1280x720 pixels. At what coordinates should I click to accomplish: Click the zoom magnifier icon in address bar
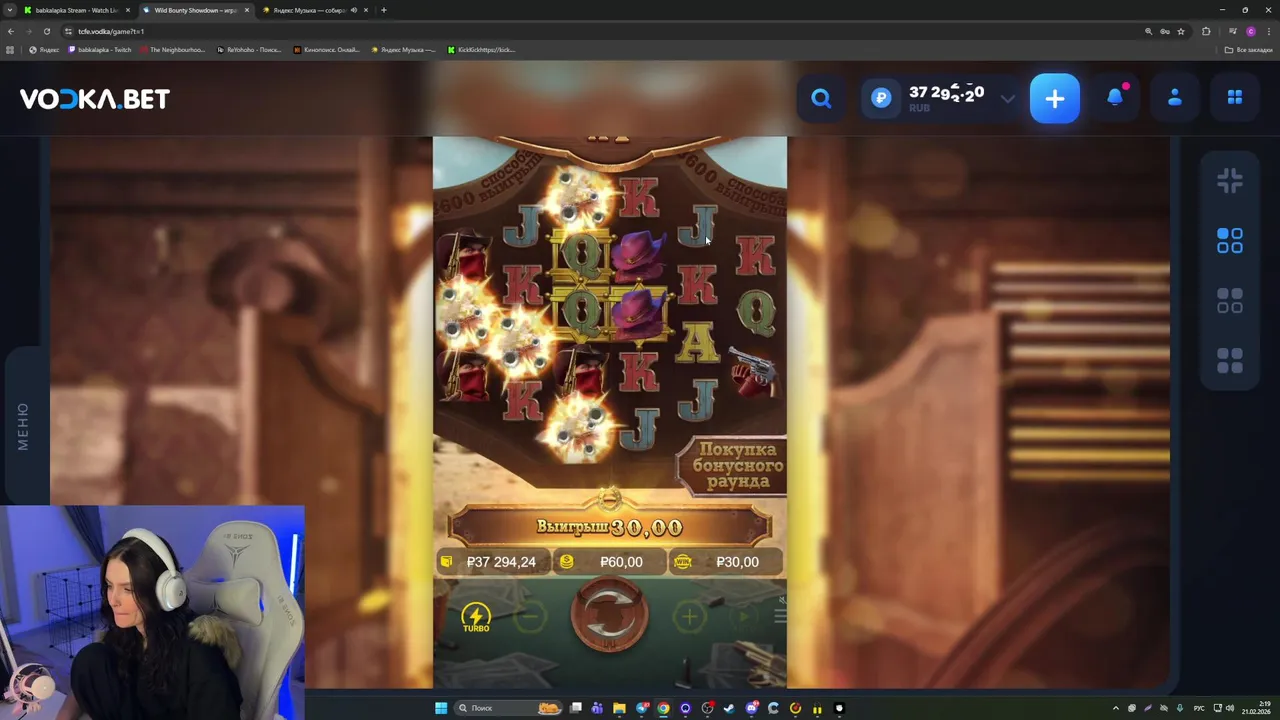point(1149,31)
